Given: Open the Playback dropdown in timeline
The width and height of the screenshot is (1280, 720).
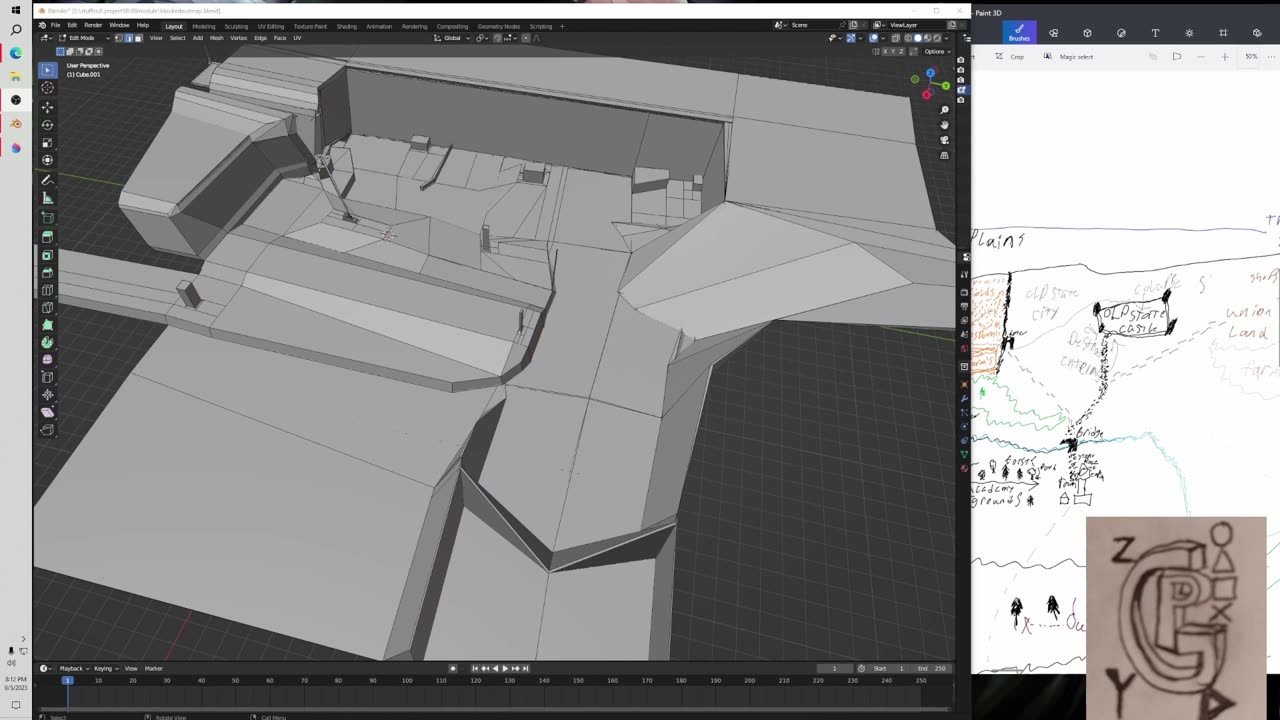Looking at the screenshot, I should (x=73, y=668).
